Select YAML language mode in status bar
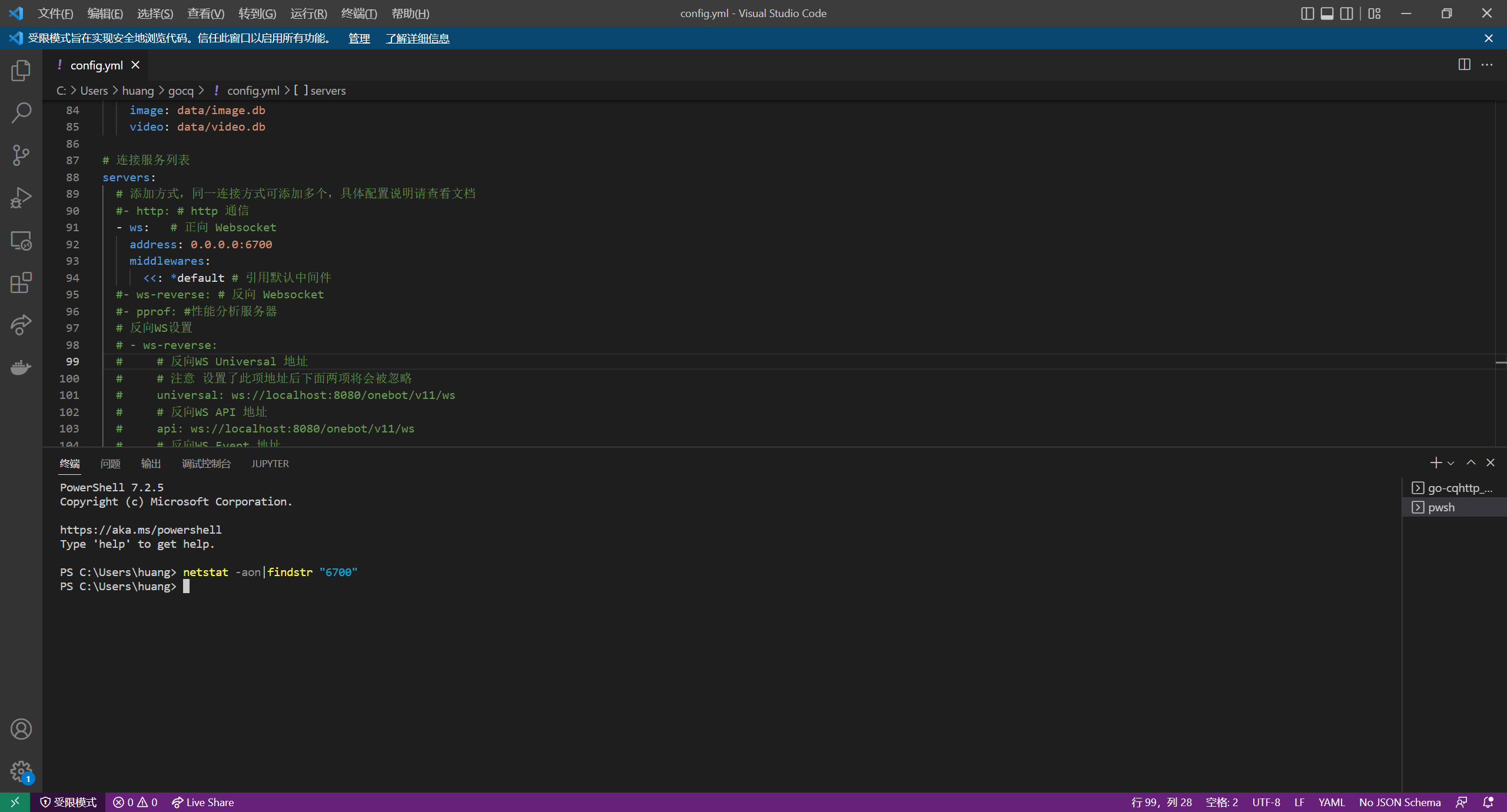 (1332, 802)
